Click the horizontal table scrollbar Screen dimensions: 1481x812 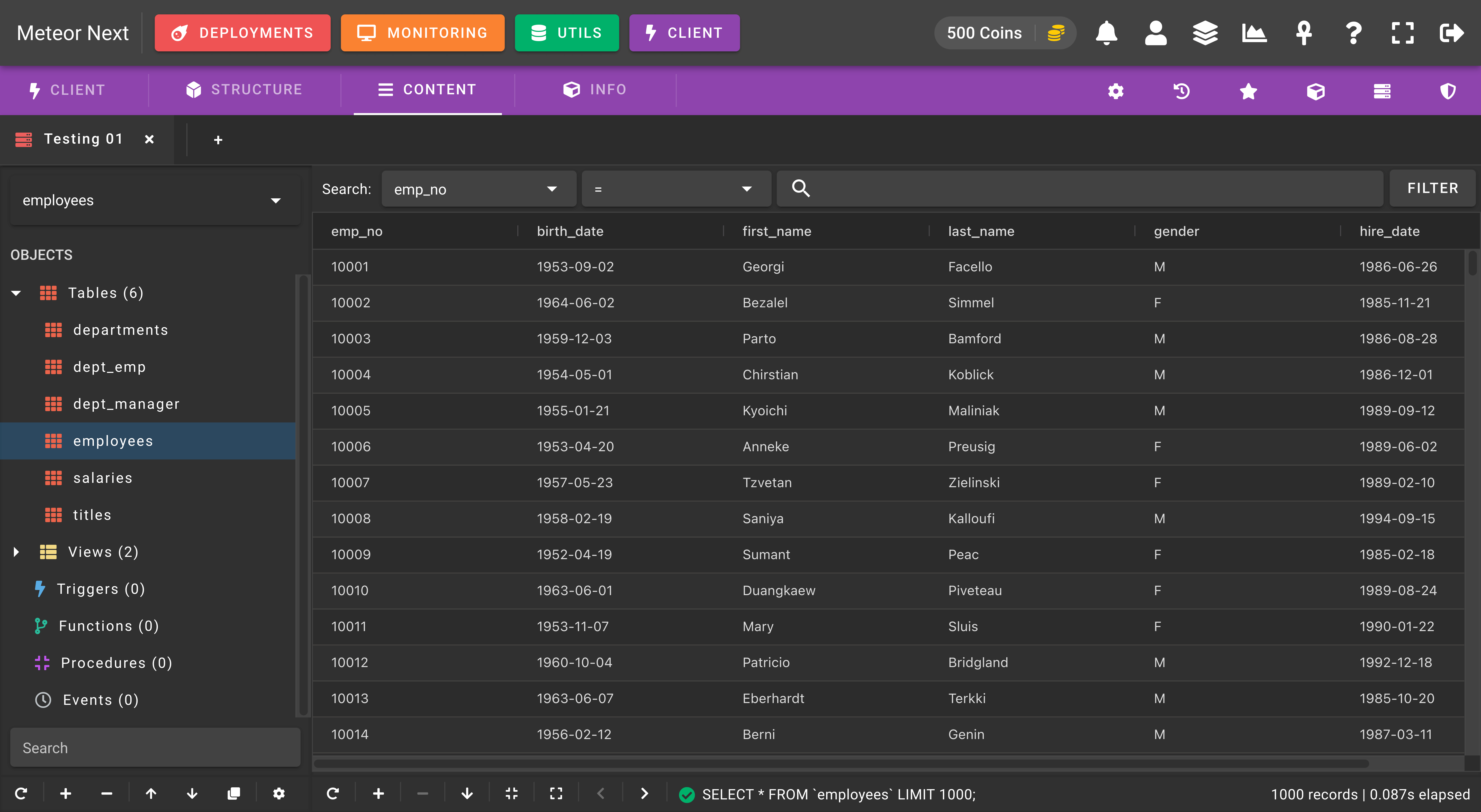point(841,763)
